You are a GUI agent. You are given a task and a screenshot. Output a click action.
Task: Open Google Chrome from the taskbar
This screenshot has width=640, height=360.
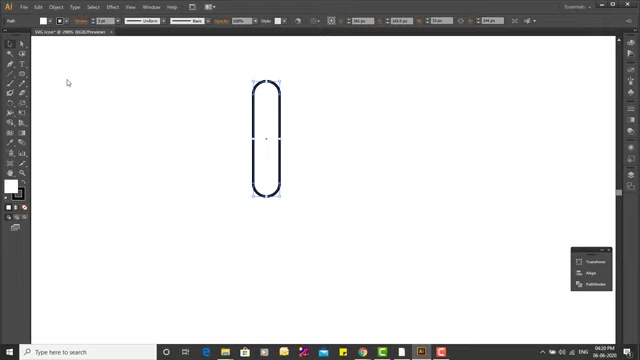(x=362, y=352)
